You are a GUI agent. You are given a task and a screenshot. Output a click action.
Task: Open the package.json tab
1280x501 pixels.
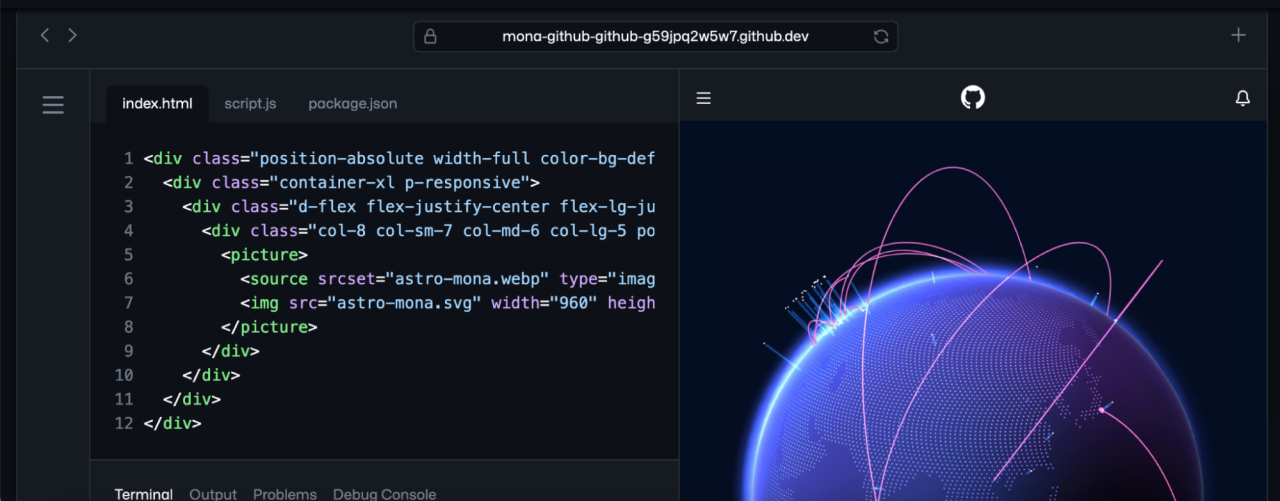click(352, 103)
